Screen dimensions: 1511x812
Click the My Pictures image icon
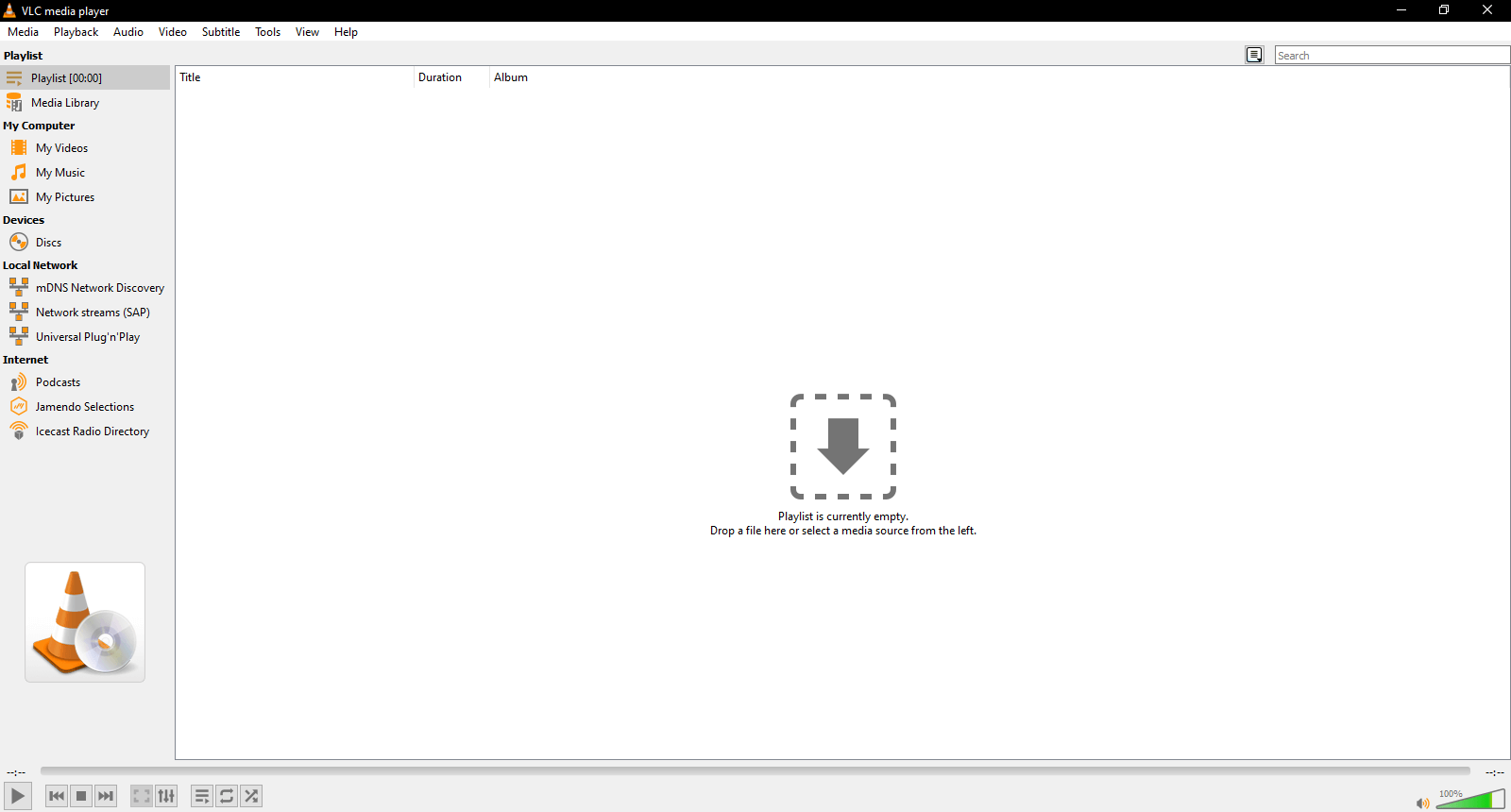[x=19, y=196]
